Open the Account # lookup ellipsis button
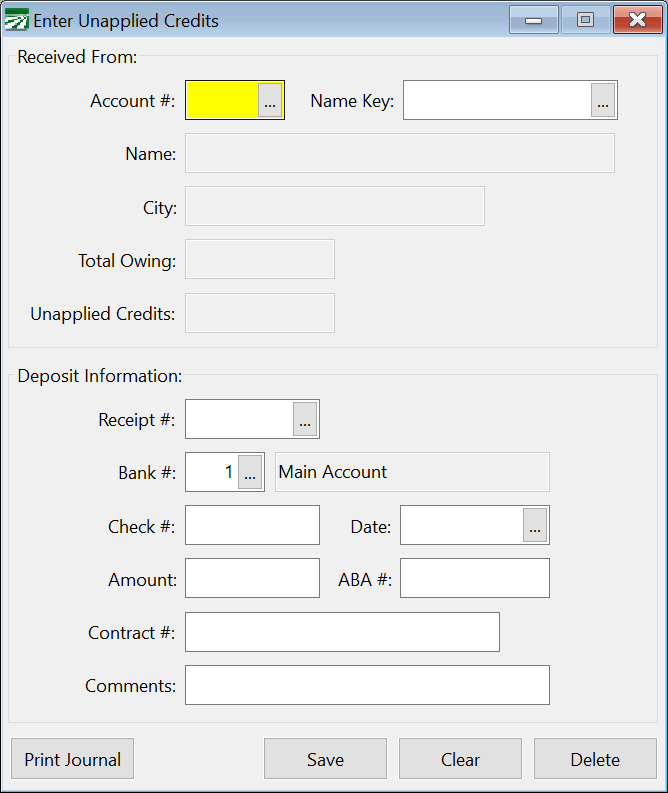 point(270,100)
